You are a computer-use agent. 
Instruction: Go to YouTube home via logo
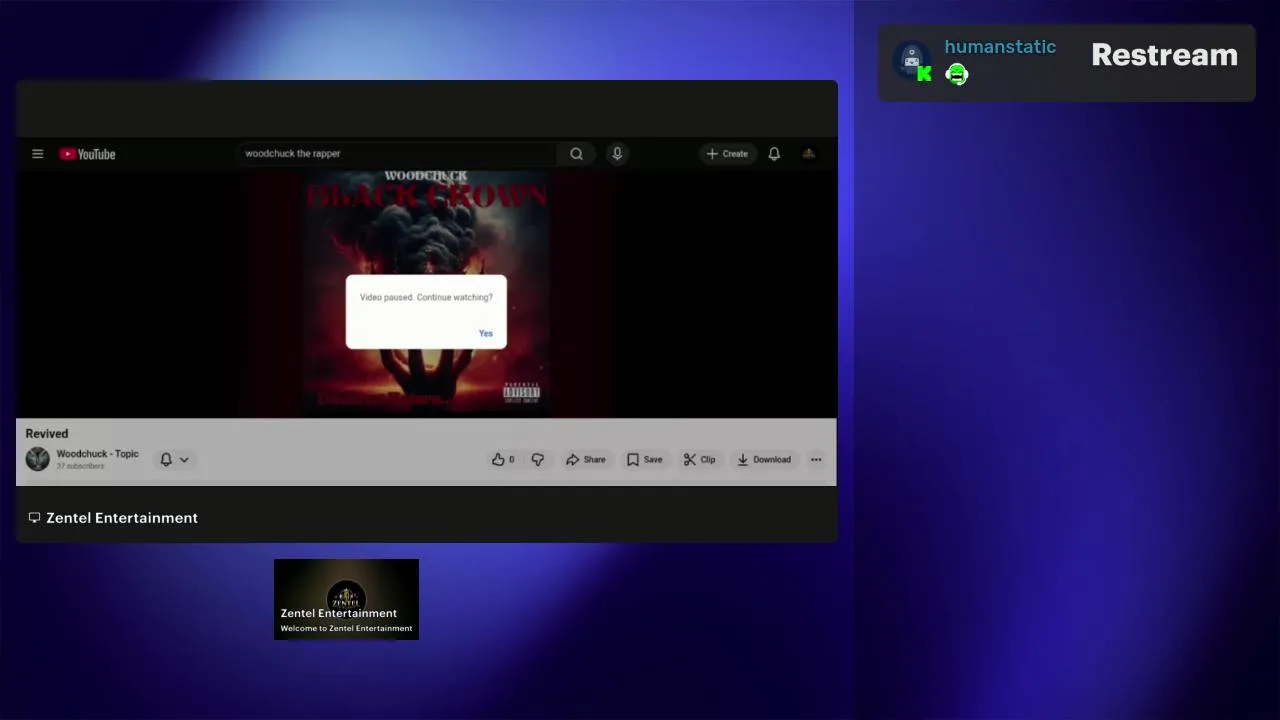point(87,154)
